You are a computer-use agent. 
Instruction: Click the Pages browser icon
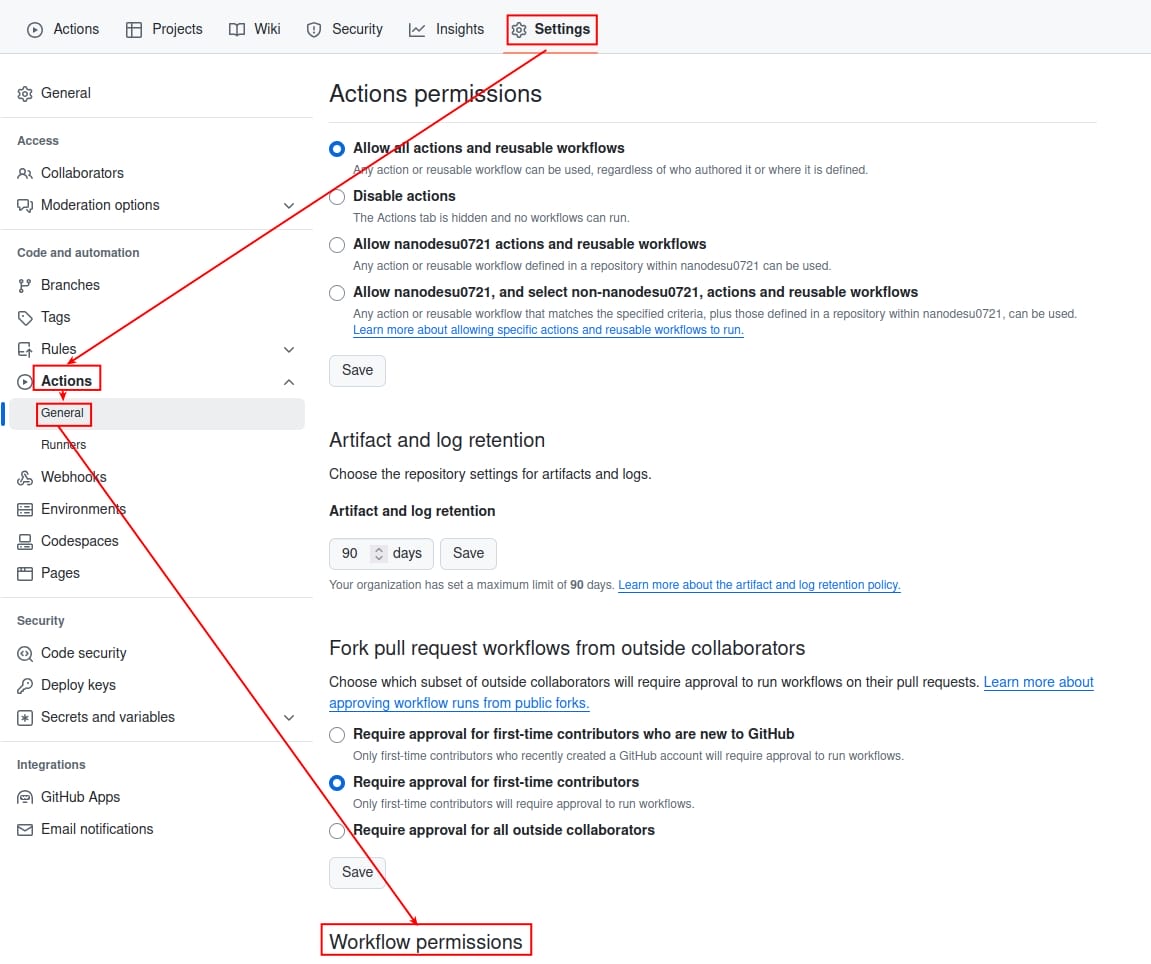pyautogui.click(x=25, y=573)
